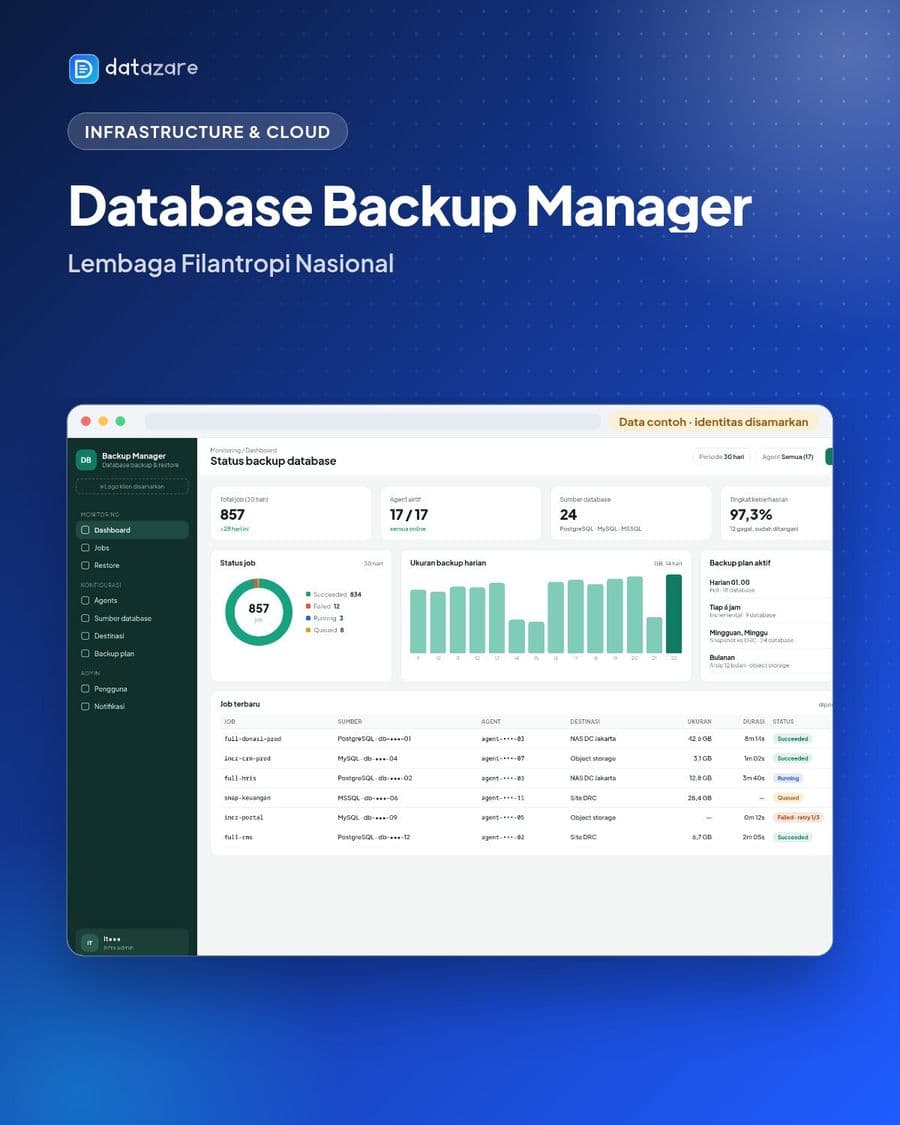Click the dark green bar for day 22
900x1125 pixels.
(673, 613)
